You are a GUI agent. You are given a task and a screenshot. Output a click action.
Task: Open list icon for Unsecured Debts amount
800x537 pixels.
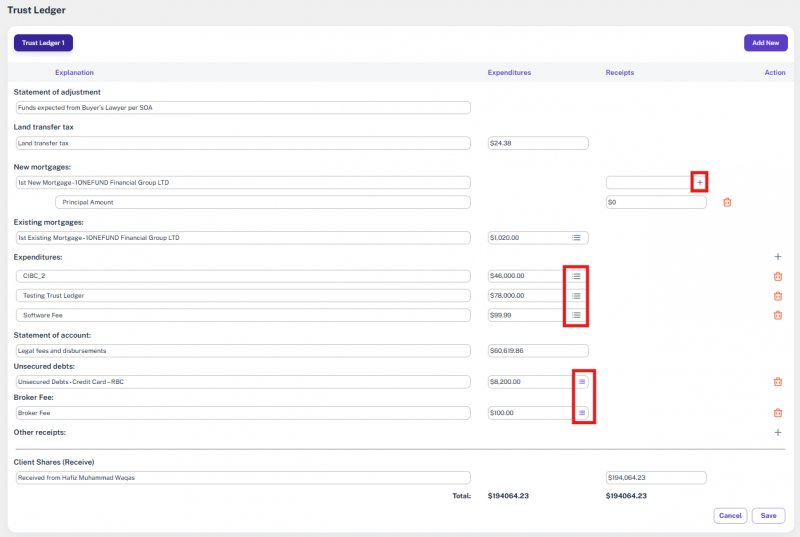[582, 381]
